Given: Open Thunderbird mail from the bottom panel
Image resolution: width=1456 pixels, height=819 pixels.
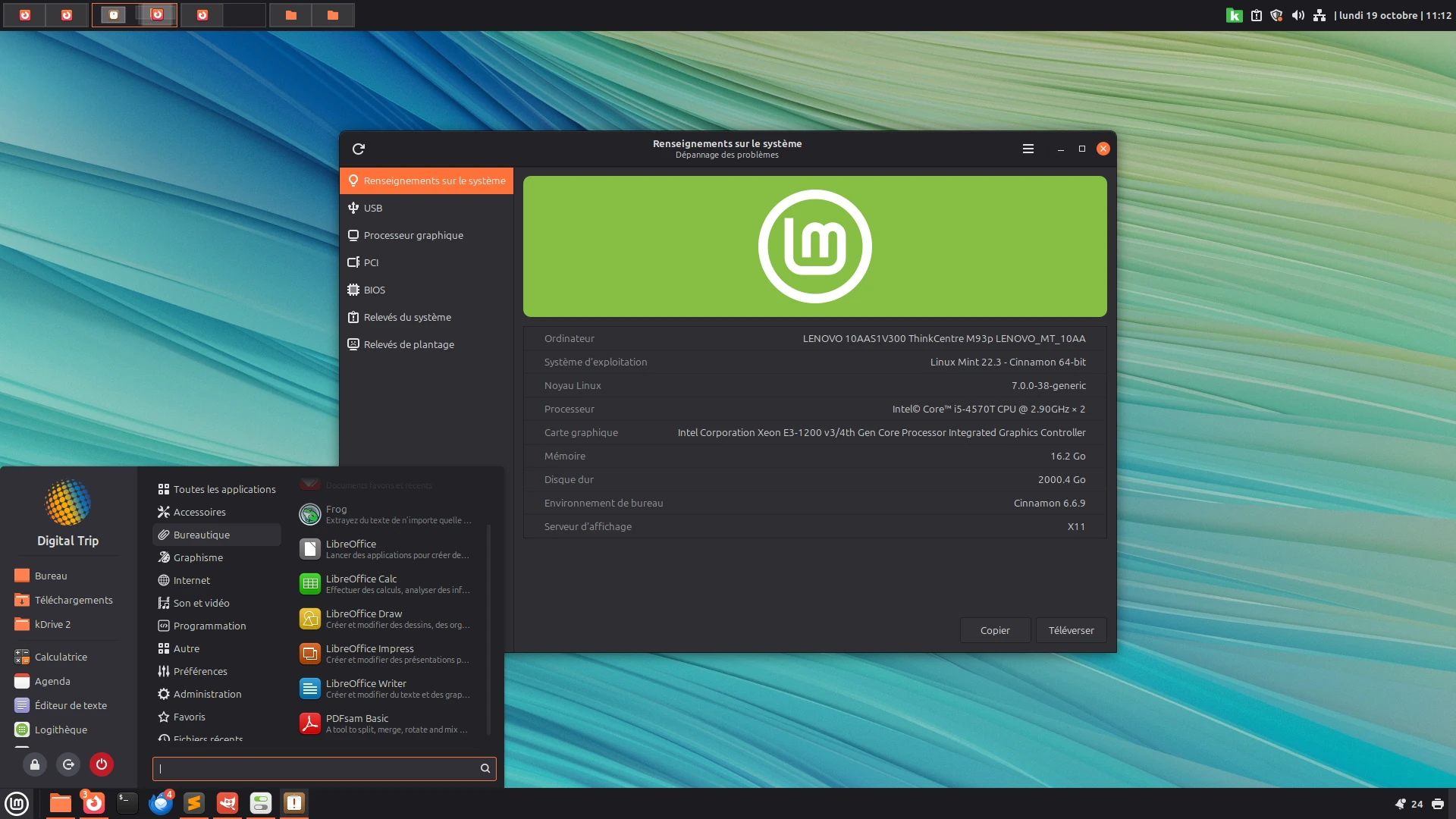Looking at the screenshot, I should coord(161,803).
